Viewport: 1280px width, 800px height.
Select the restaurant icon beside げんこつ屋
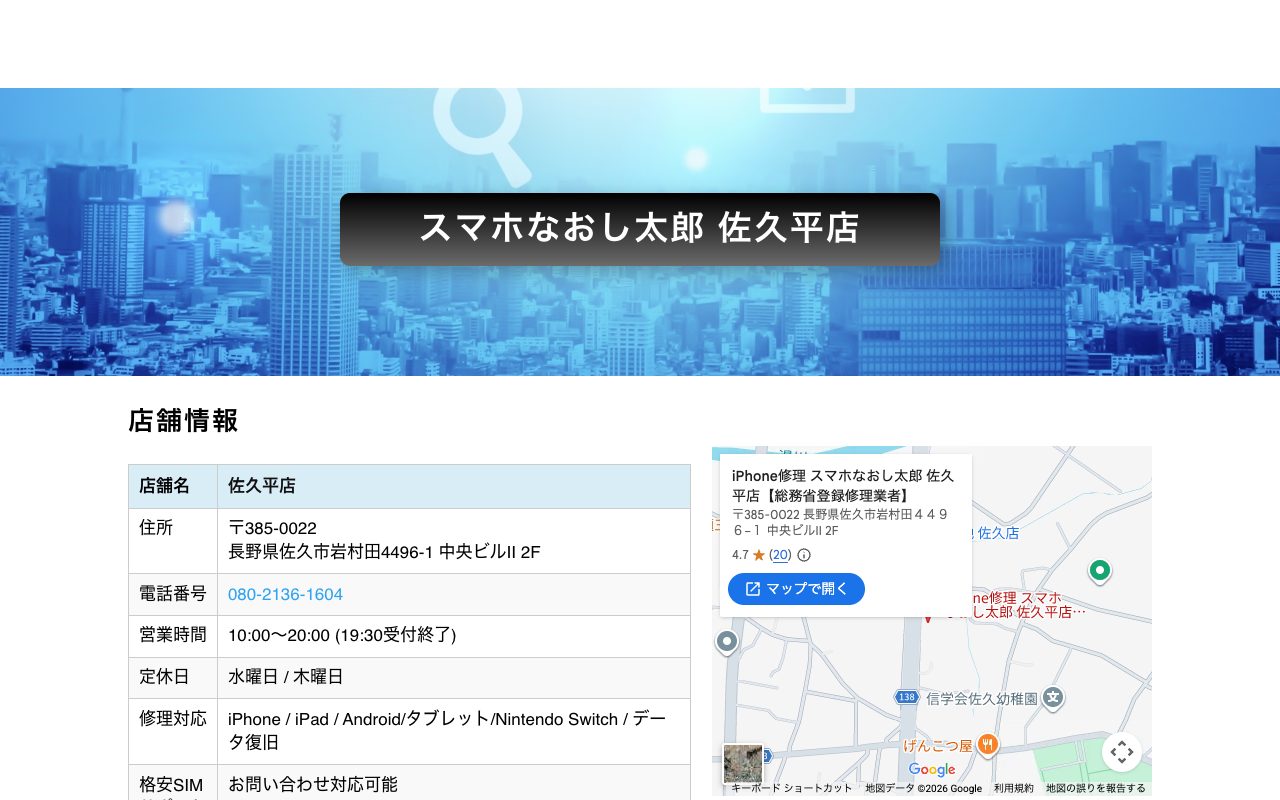click(987, 744)
